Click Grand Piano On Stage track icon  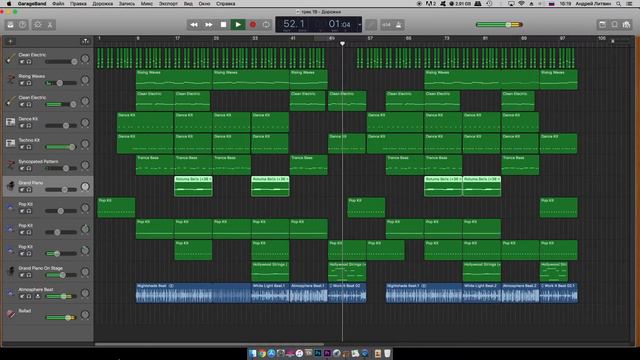click(11, 271)
